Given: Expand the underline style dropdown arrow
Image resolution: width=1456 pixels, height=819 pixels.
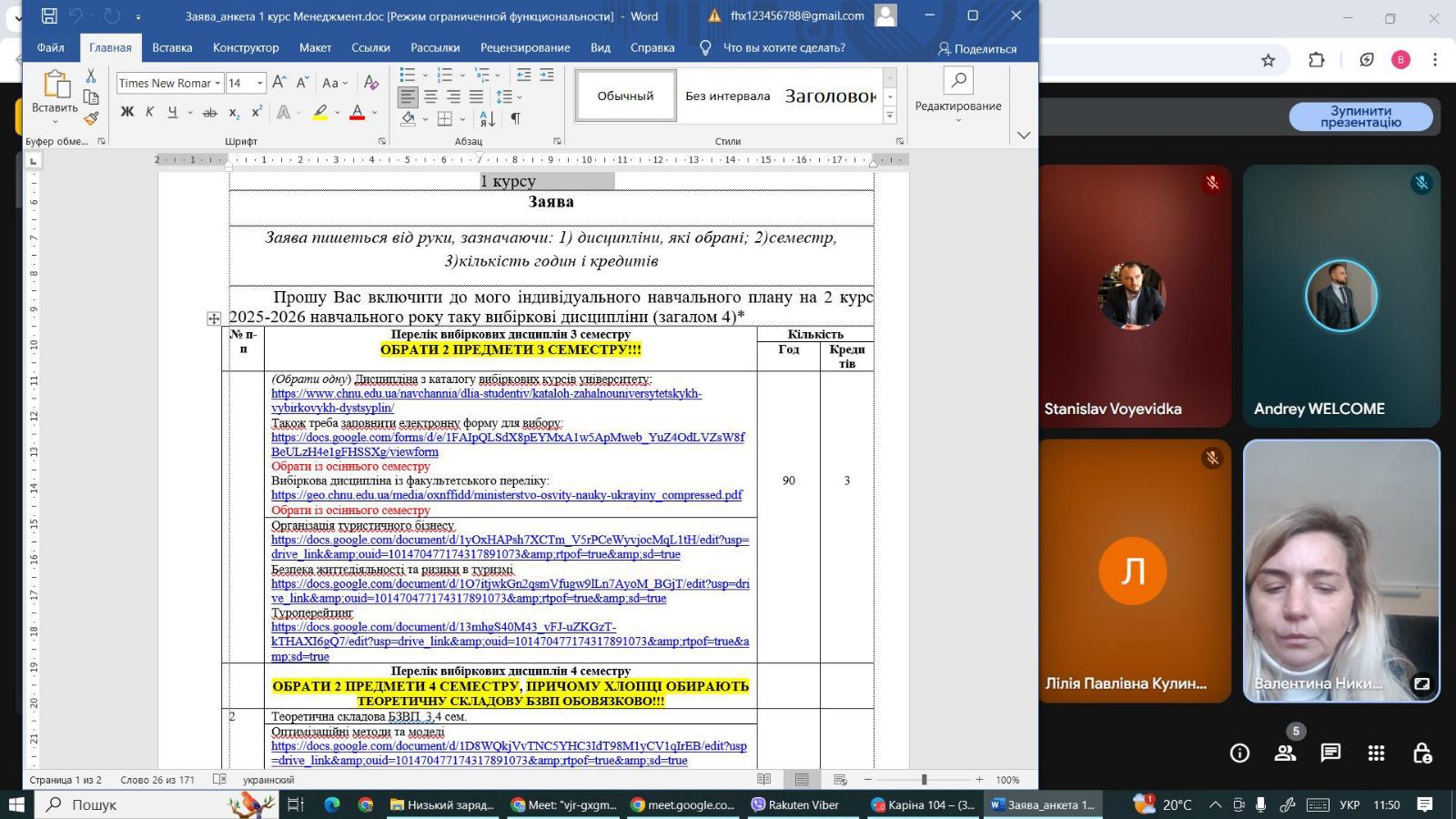Looking at the screenshot, I should tap(190, 112).
